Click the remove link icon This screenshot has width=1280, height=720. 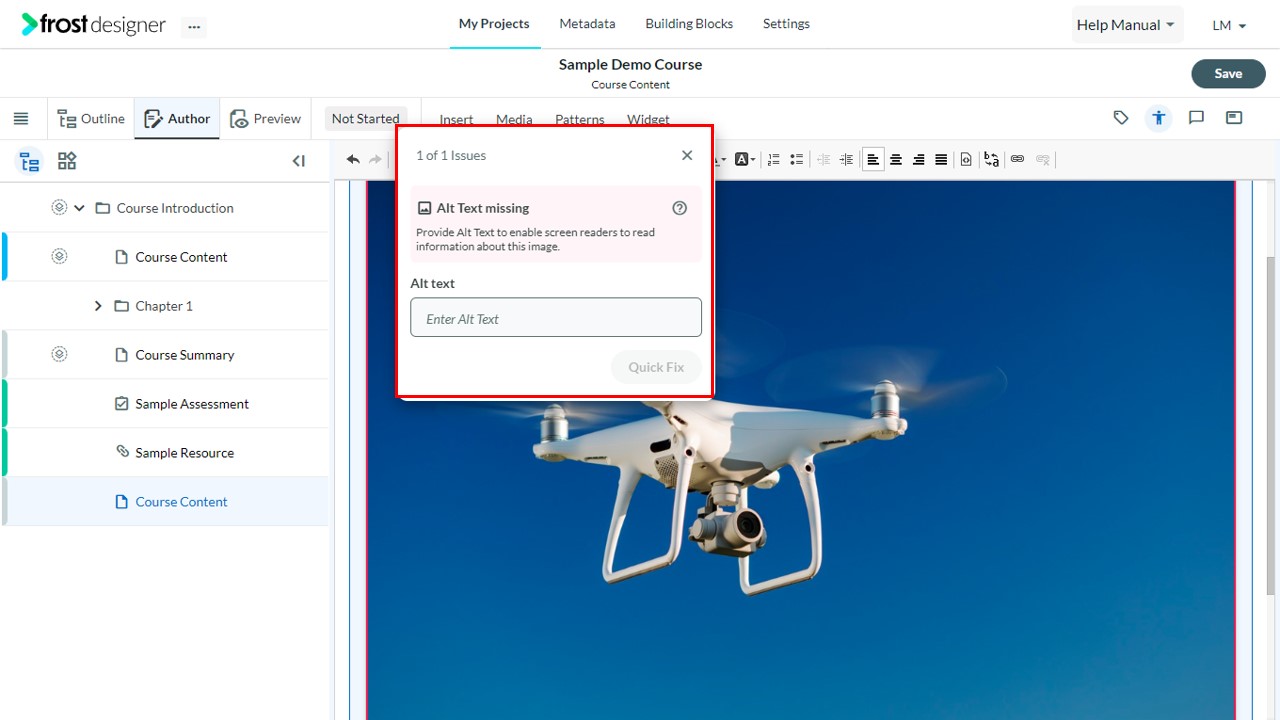click(x=1043, y=159)
